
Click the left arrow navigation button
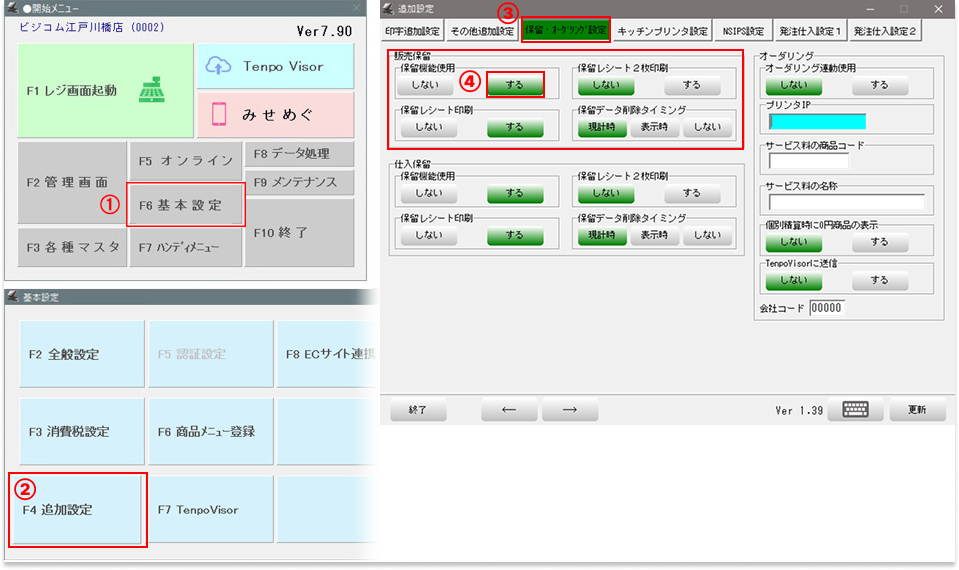pyautogui.click(x=509, y=410)
